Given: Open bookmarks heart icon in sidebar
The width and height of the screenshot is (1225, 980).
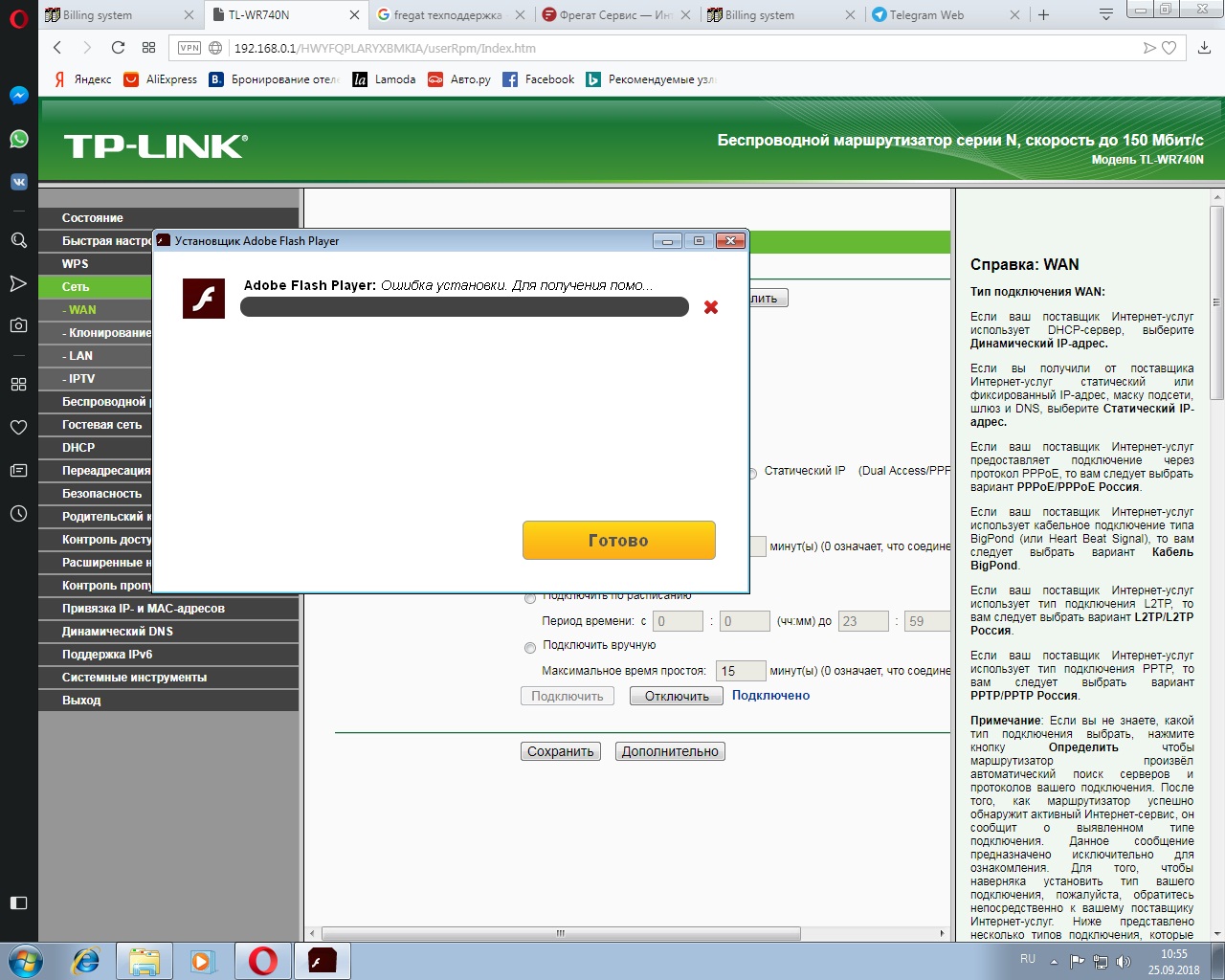Looking at the screenshot, I should (18, 427).
